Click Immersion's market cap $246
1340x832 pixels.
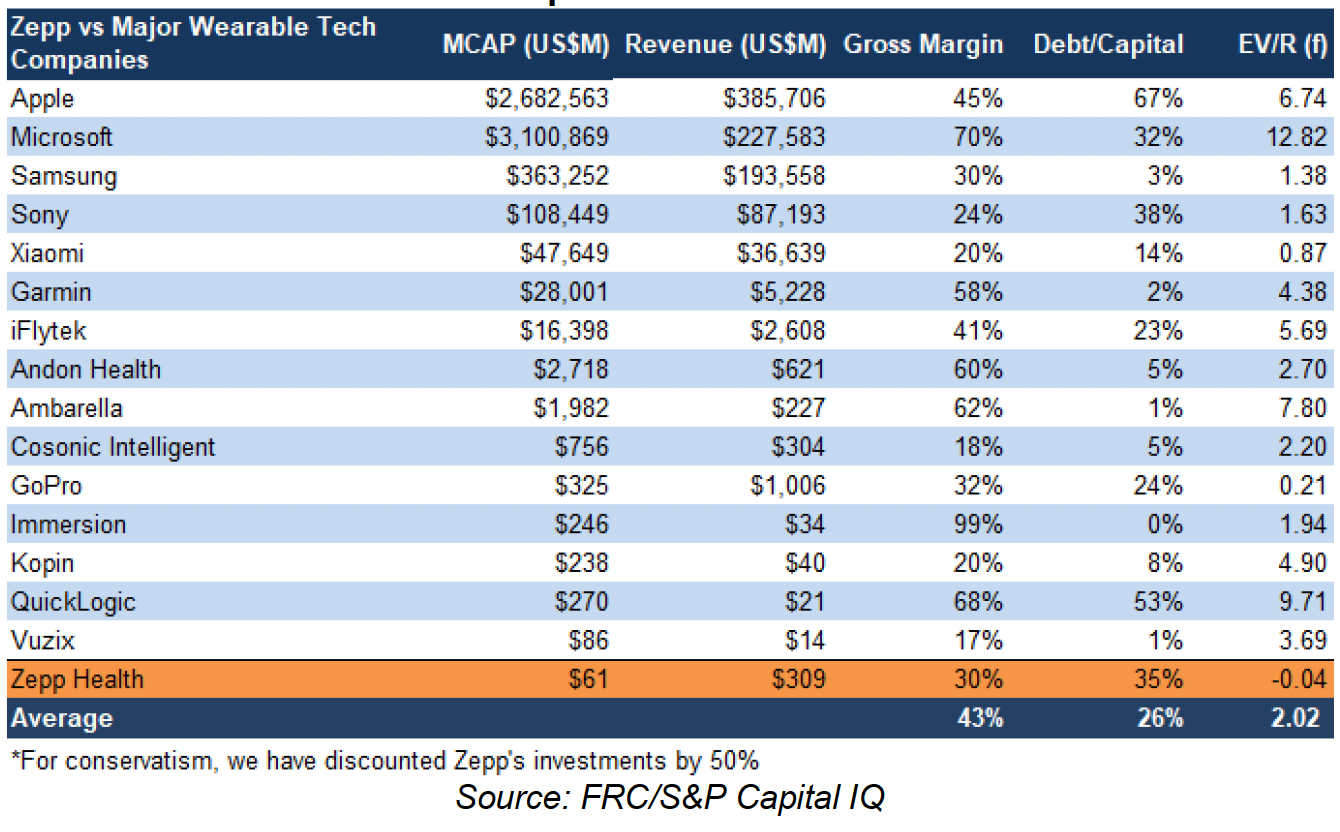tap(581, 524)
